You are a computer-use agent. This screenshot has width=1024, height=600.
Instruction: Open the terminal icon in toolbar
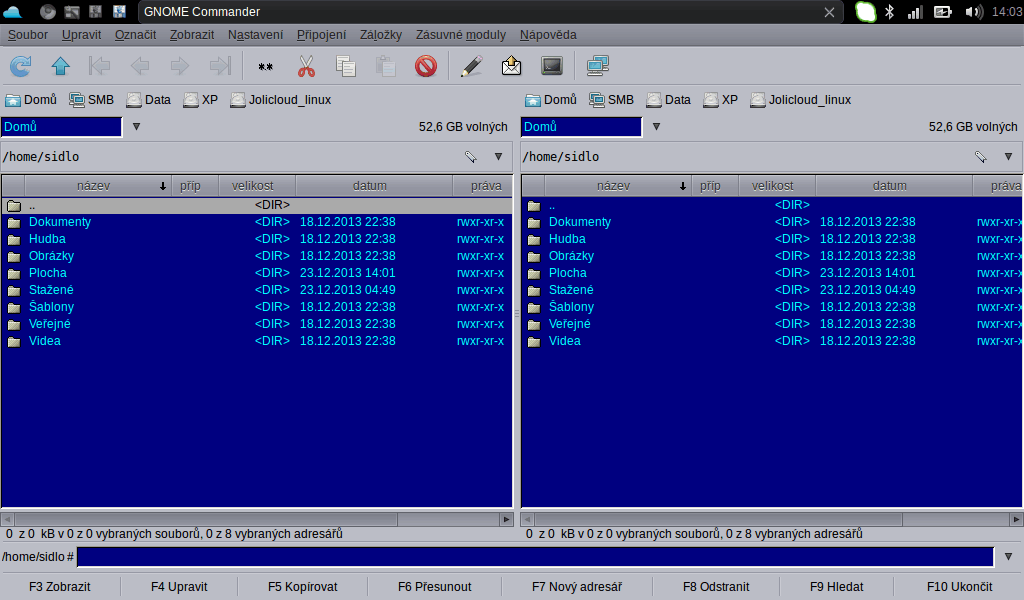click(551, 67)
